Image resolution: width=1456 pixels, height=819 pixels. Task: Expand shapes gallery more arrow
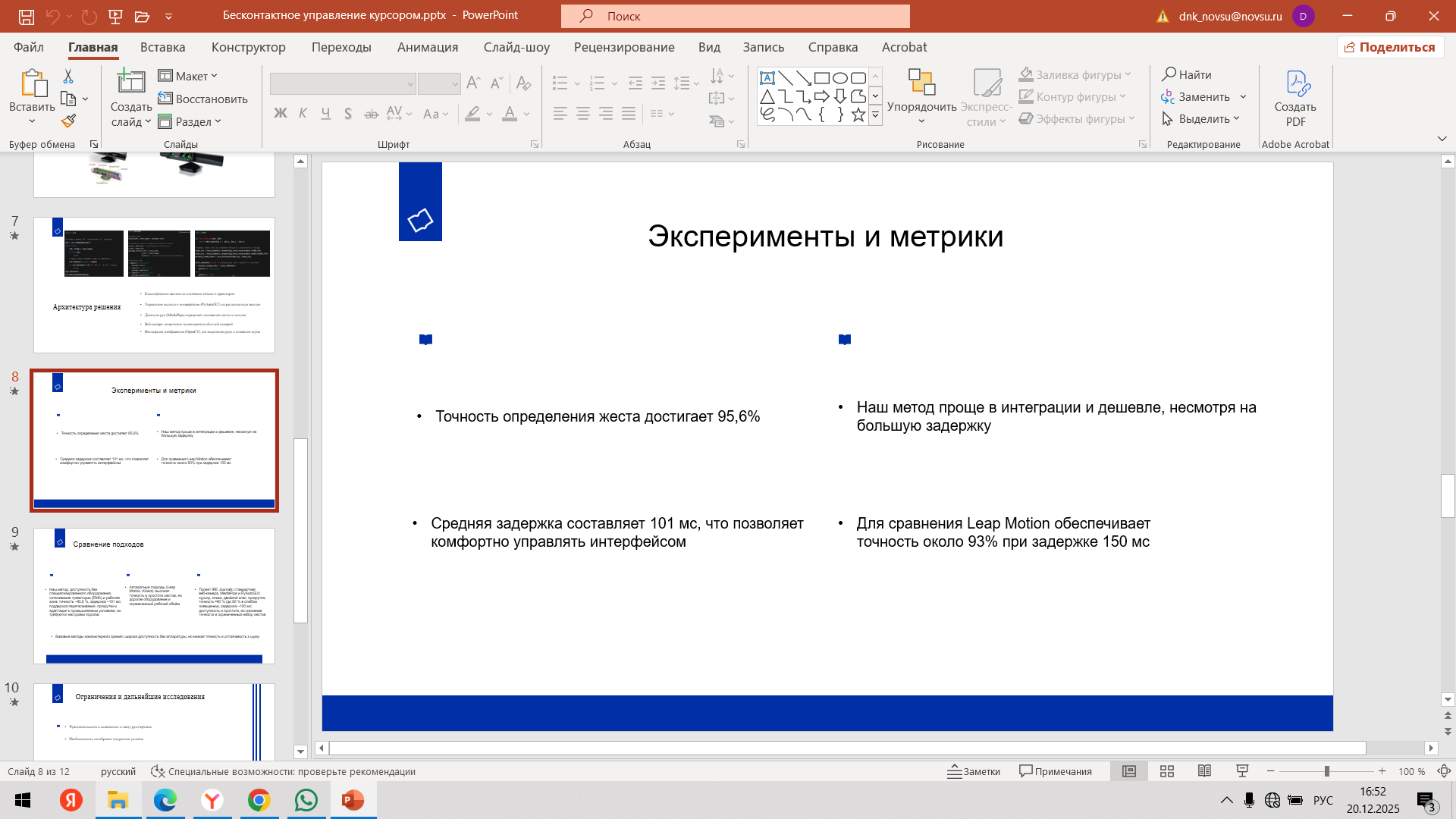pos(875,116)
